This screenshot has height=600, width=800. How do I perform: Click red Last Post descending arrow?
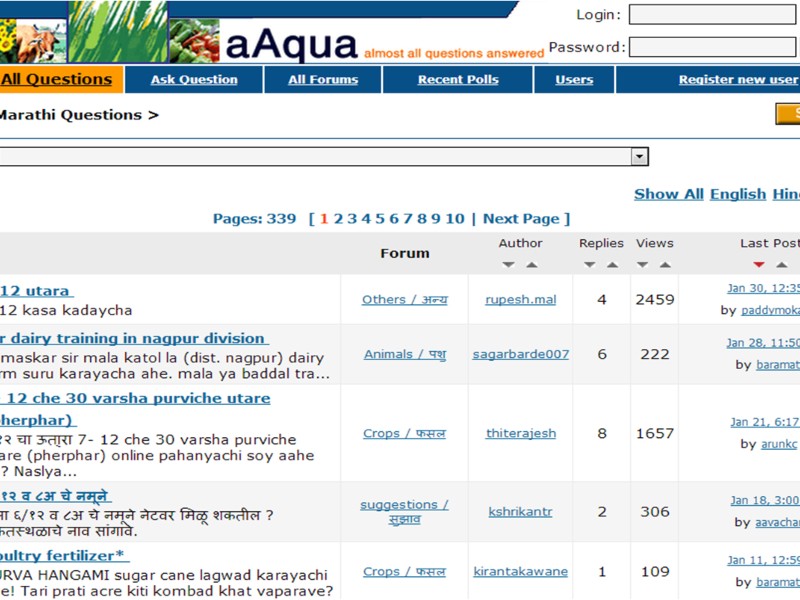click(x=758, y=265)
